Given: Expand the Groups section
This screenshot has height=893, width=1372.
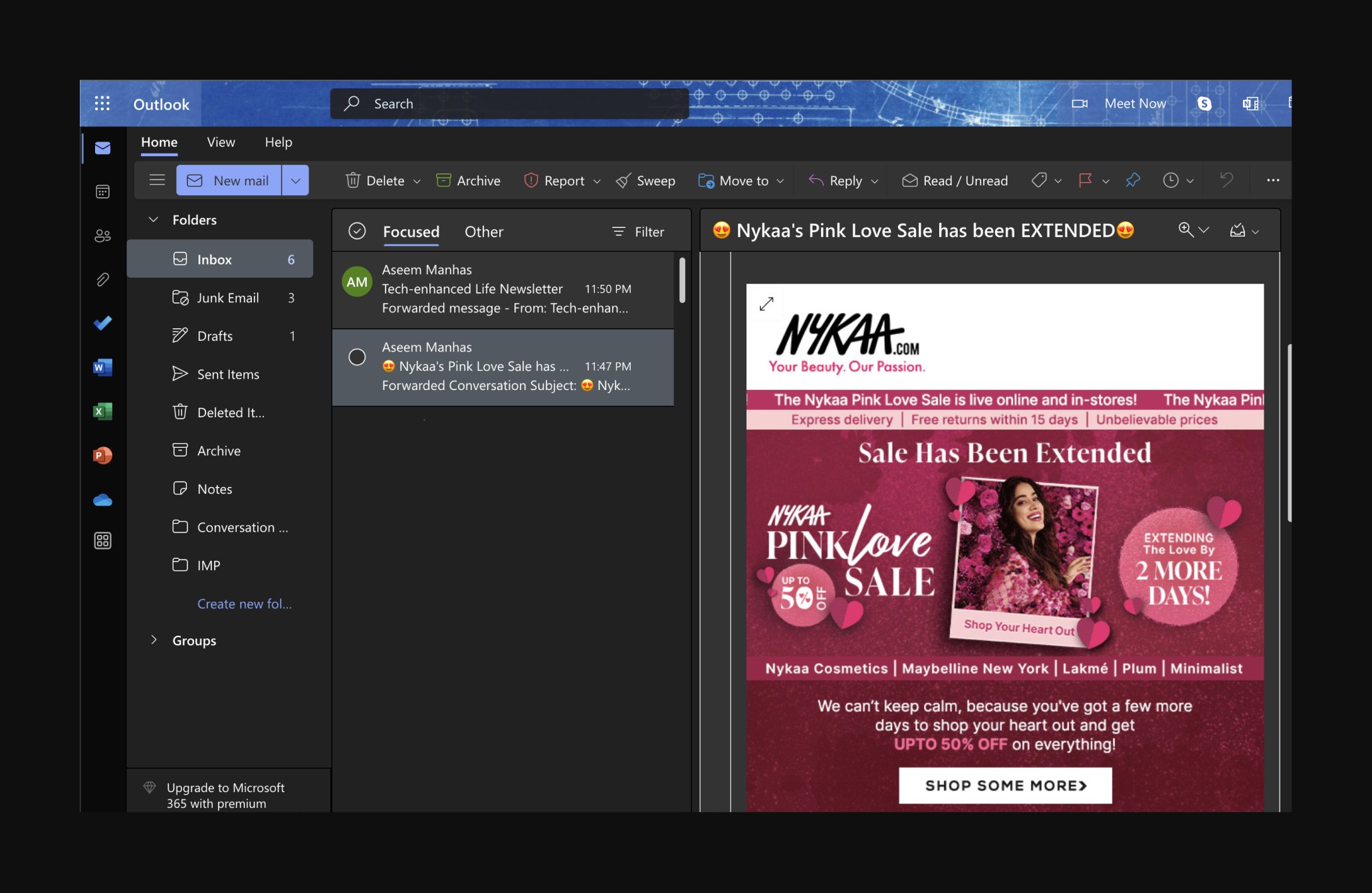Looking at the screenshot, I should (x=154, y=640).
